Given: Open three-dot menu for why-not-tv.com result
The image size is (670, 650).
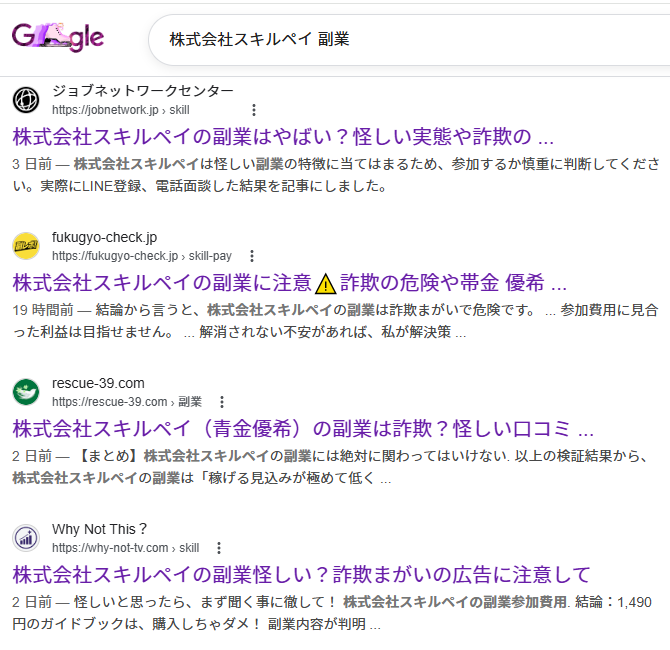Looking at the screenshot, I should 219,547.
